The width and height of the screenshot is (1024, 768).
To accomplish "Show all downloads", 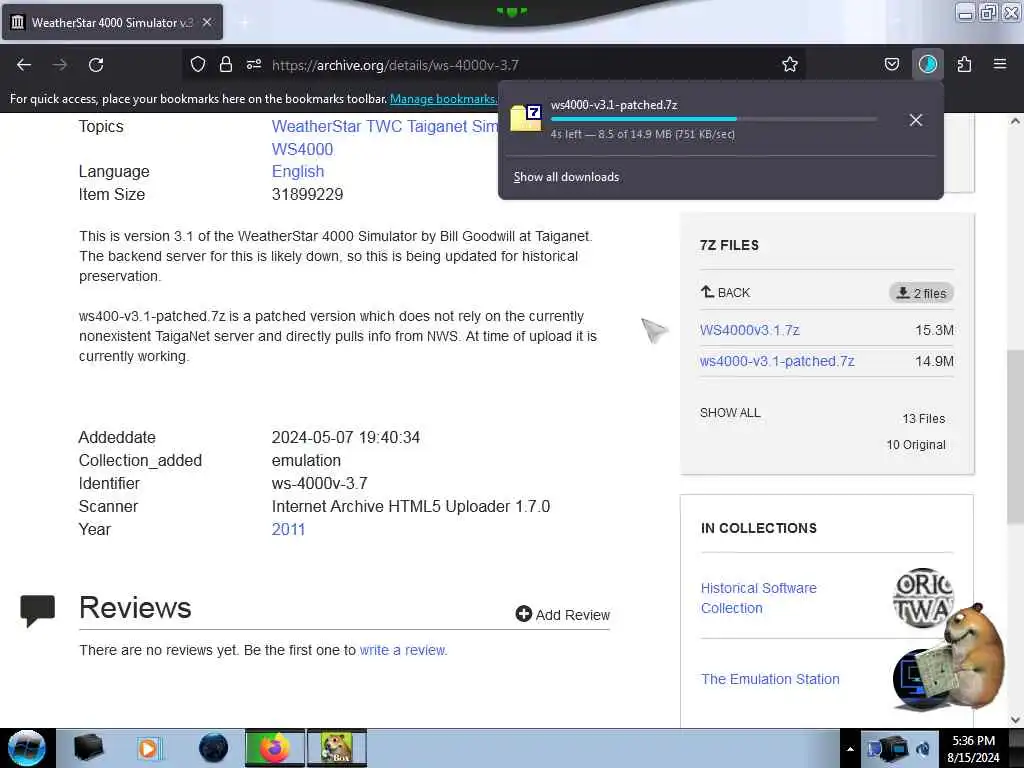I will (566, 177).
